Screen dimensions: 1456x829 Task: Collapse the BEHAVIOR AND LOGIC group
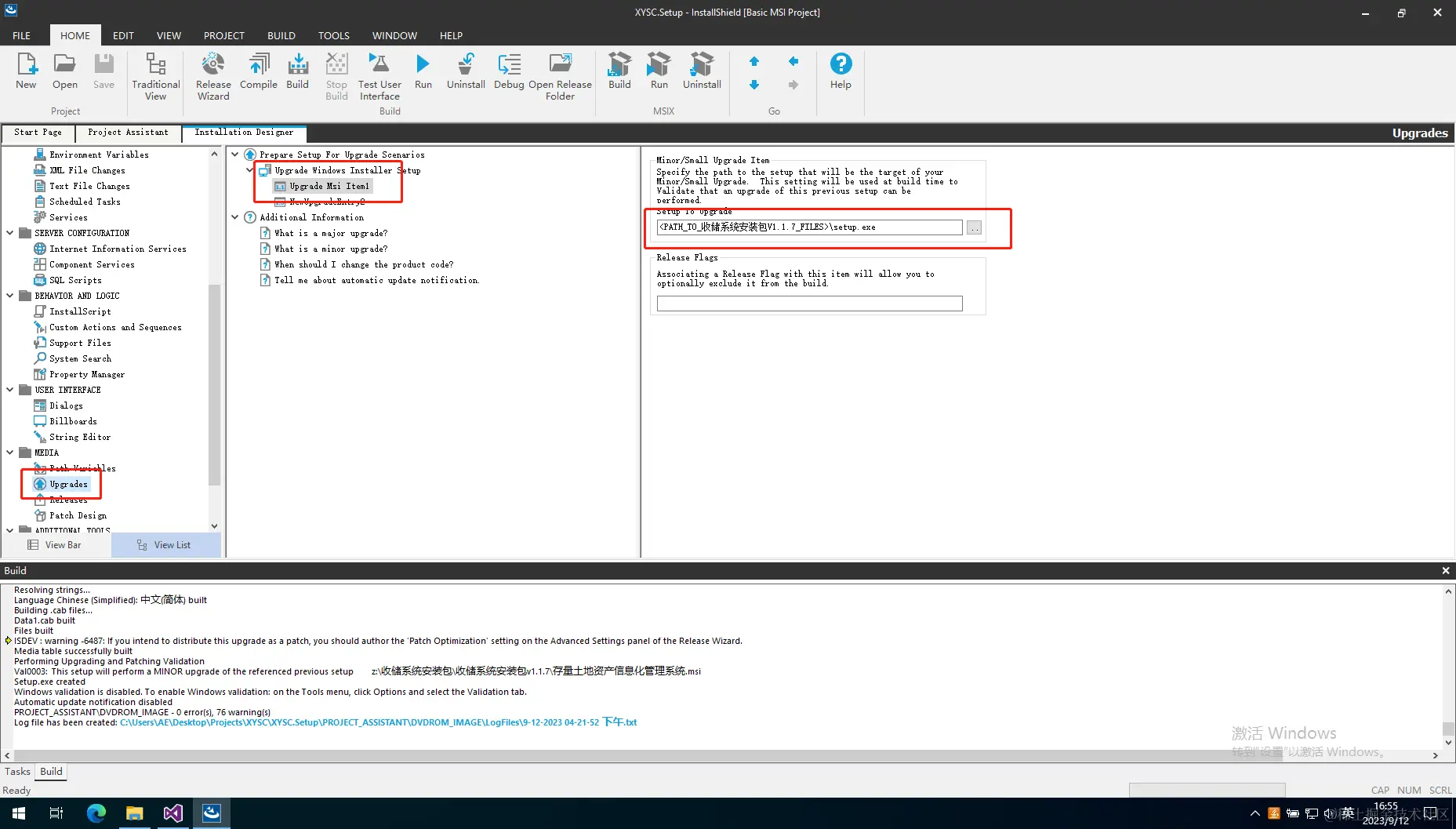10,296
